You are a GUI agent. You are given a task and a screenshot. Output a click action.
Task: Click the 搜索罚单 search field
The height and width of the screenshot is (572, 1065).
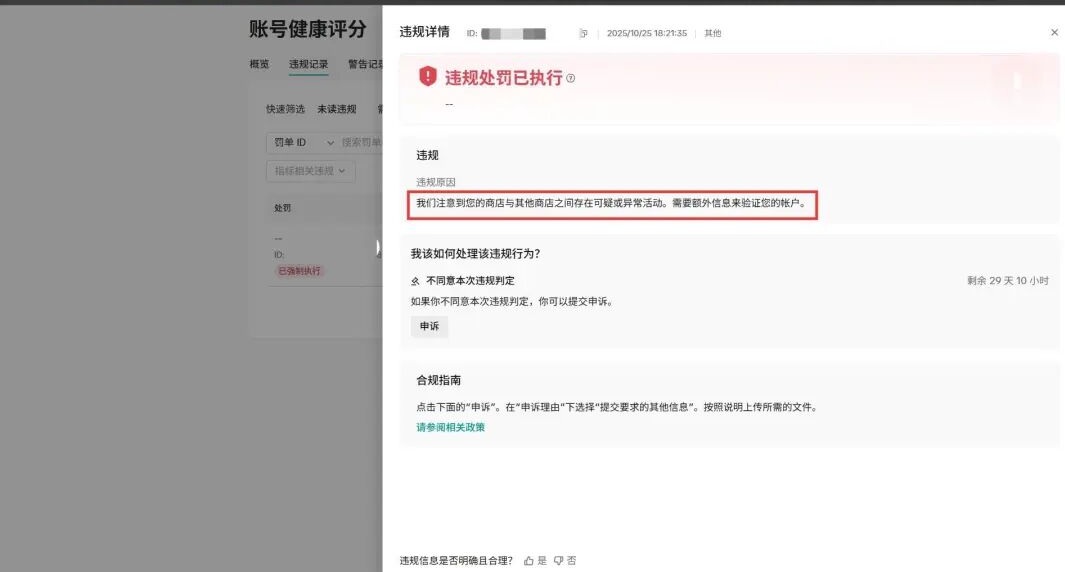[x=361, y=143]
